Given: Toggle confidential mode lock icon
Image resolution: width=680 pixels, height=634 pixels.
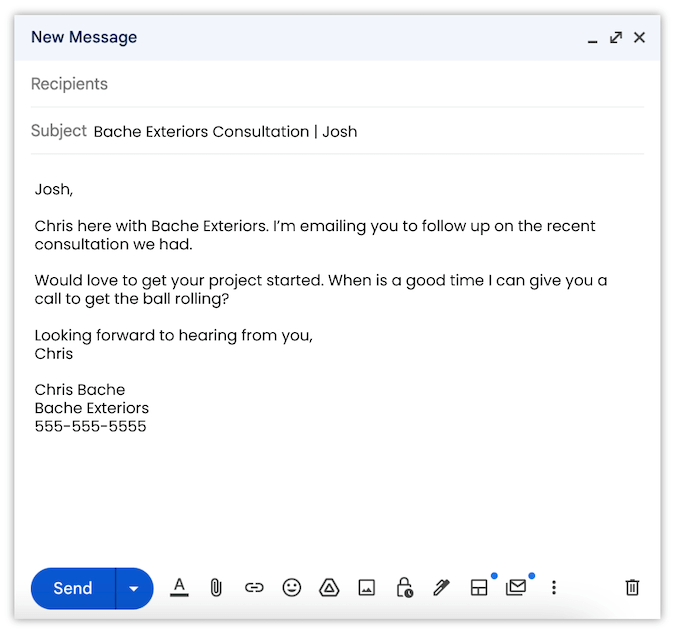Looking at the screenshot, I should 404,588.
